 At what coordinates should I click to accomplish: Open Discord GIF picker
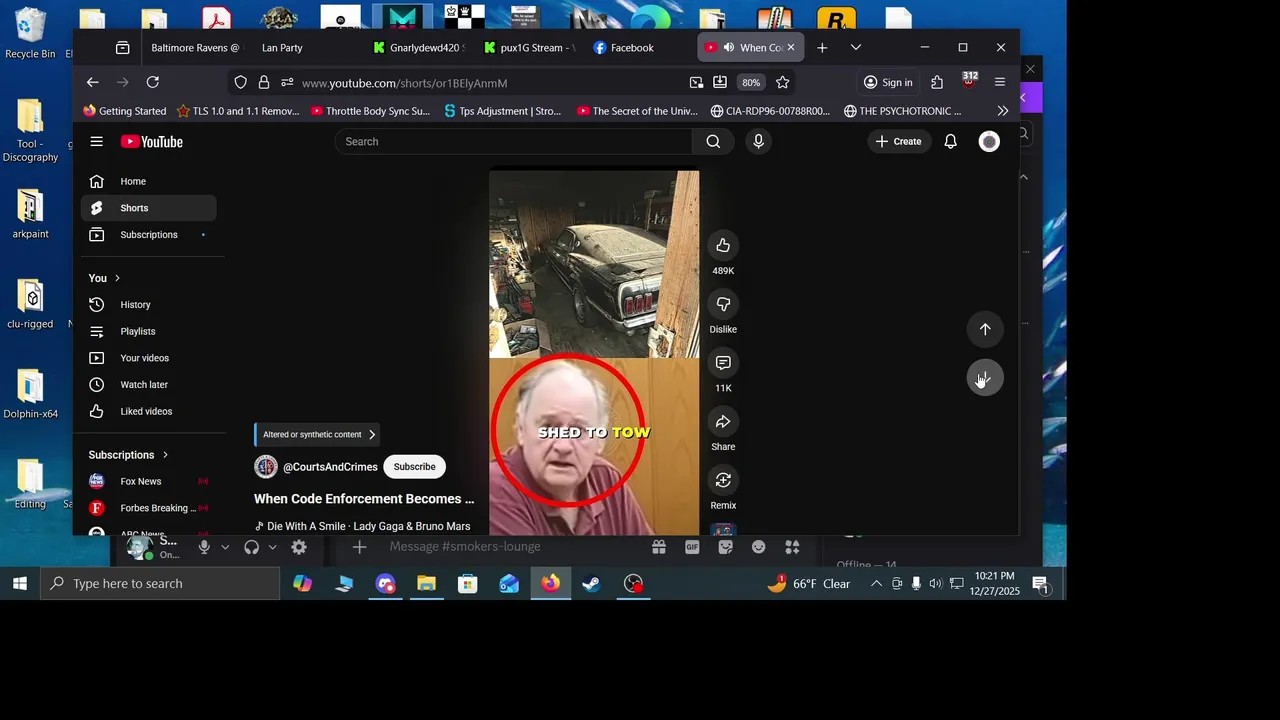tap(692, 547)
